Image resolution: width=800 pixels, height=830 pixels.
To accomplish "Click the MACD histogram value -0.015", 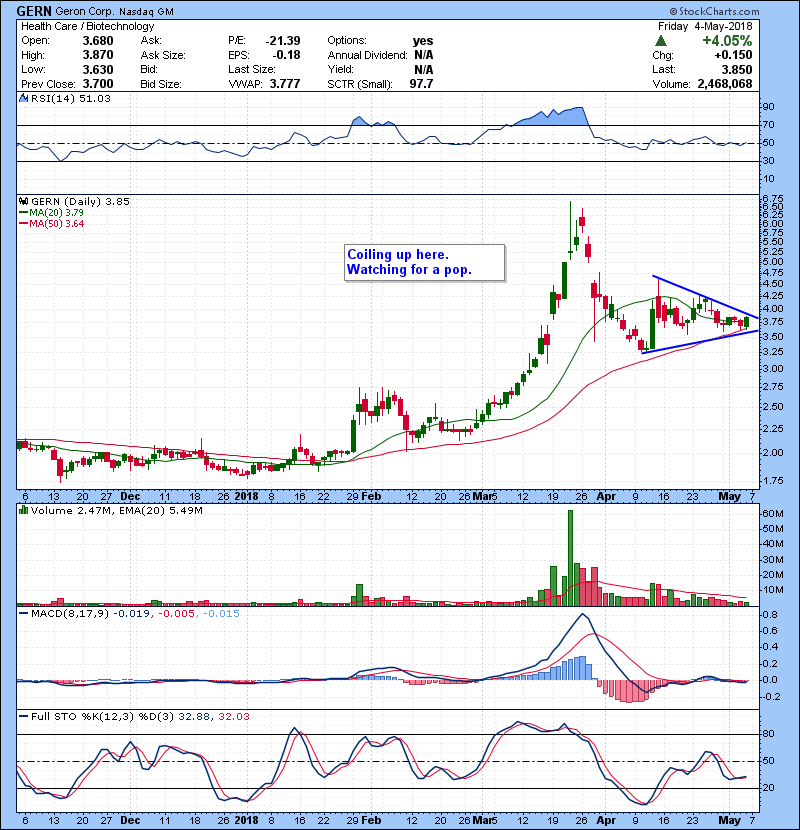I will [221, 614].
